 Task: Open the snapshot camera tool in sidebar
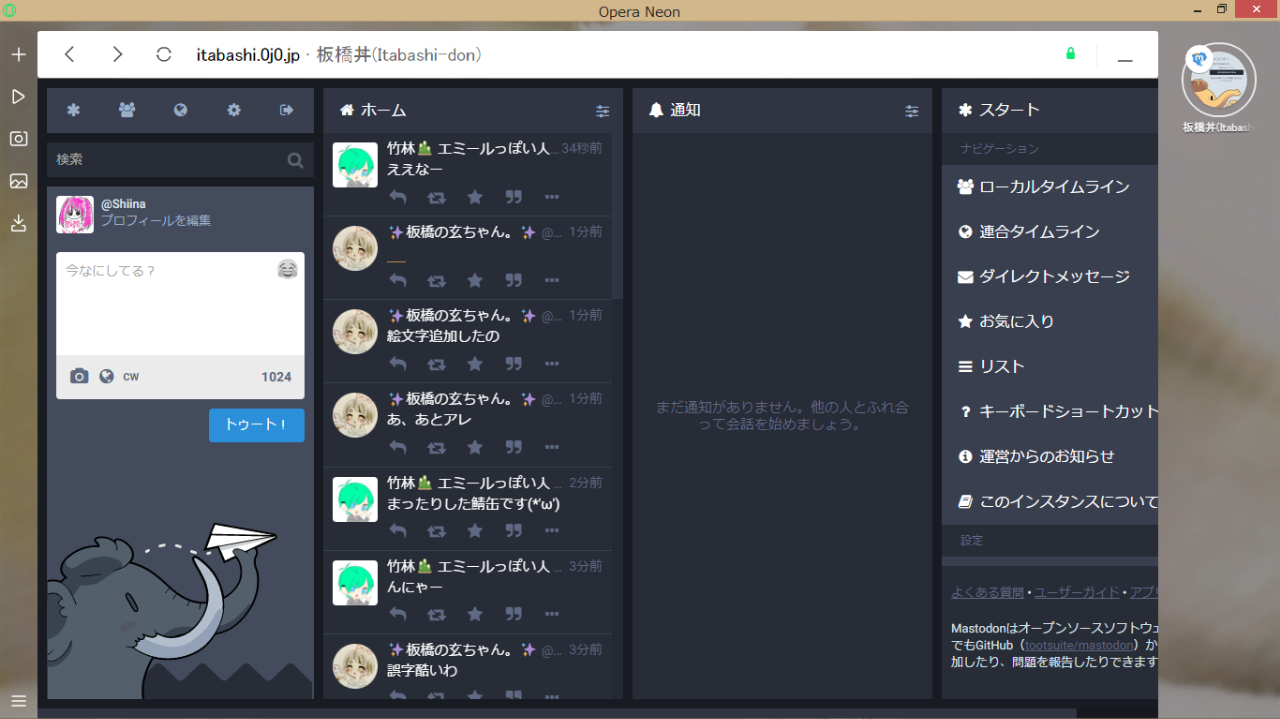(18, 139)
